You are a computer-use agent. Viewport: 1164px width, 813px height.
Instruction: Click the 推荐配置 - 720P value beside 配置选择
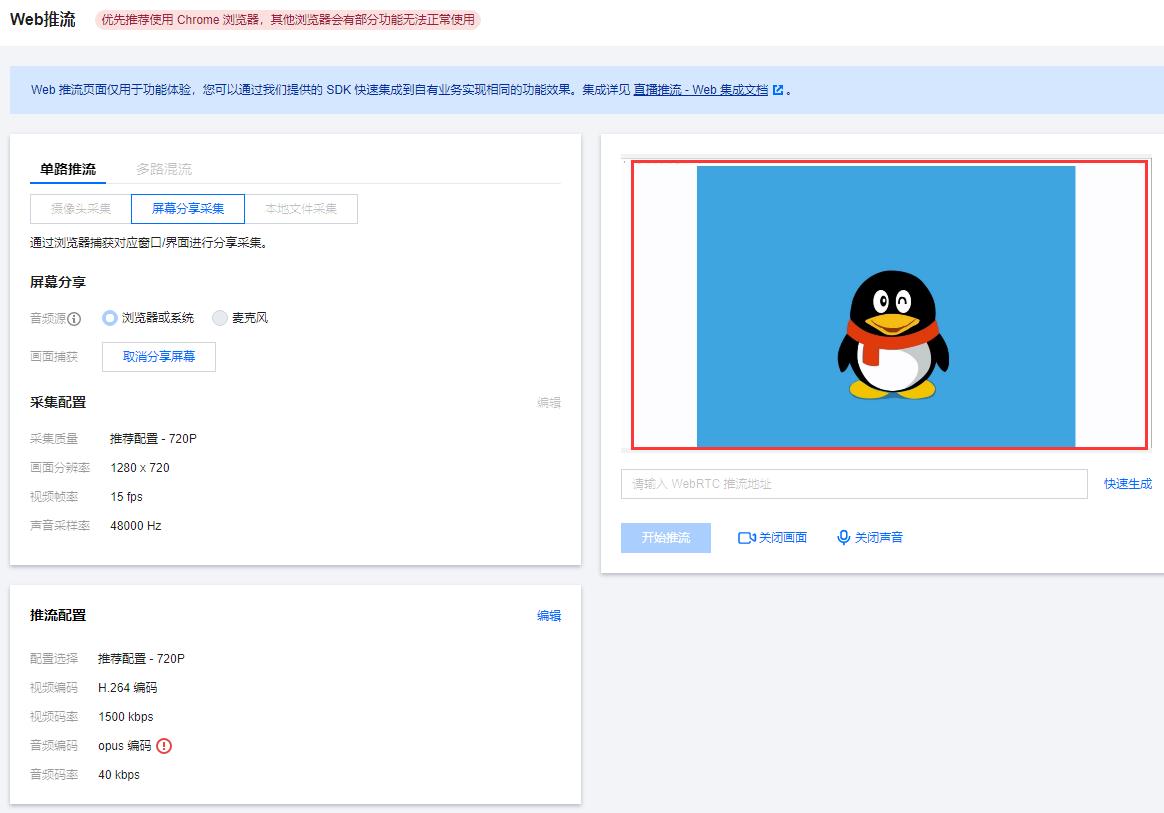click(142, 659)
